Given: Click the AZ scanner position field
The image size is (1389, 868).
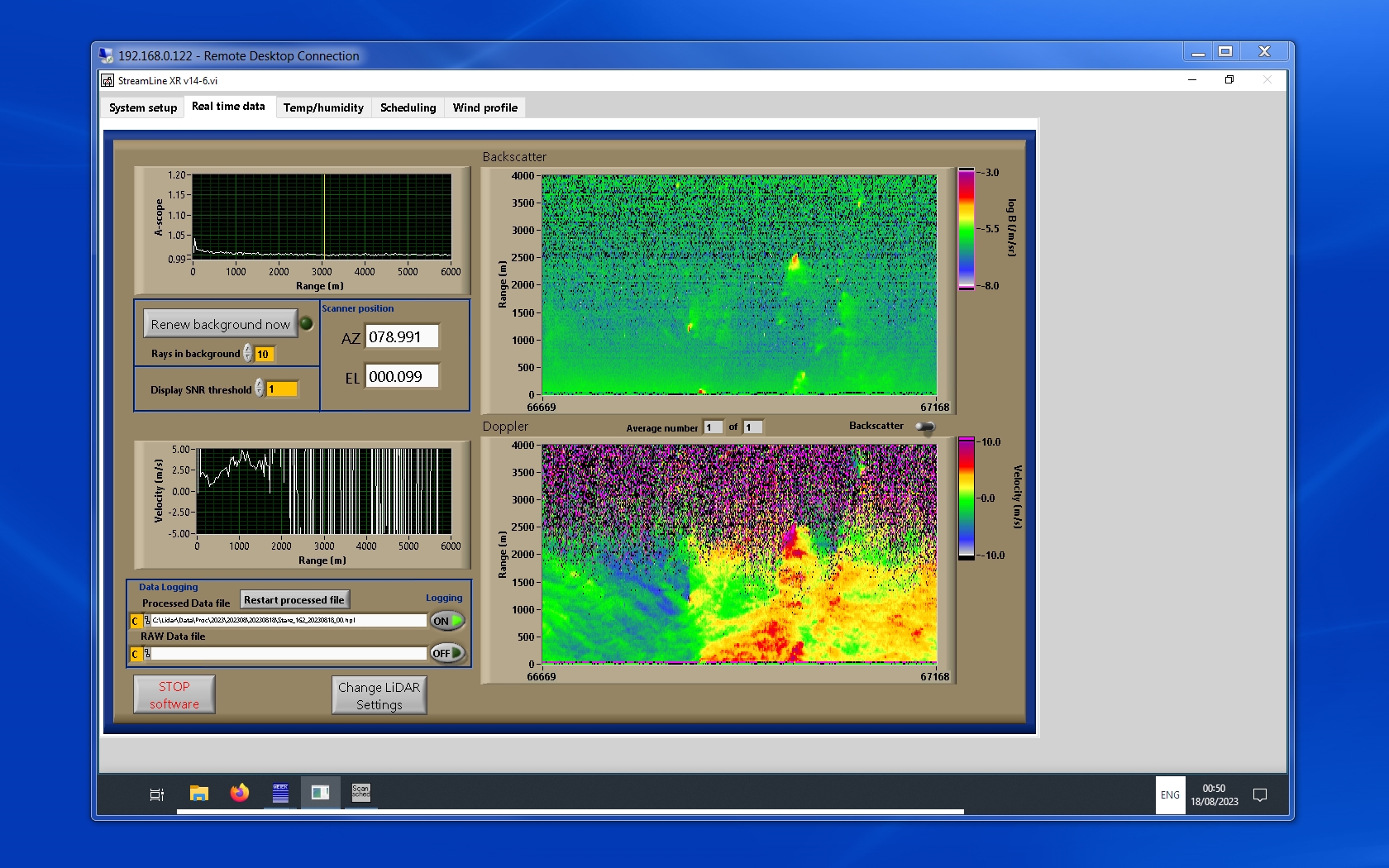Looking at the screenshot, I should point(402,337).
